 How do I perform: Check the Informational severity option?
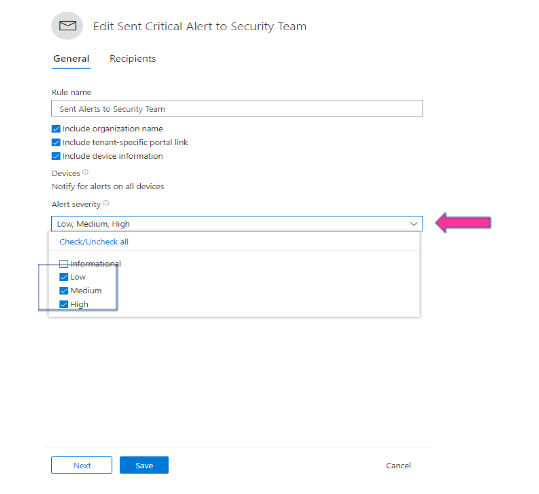64,264
